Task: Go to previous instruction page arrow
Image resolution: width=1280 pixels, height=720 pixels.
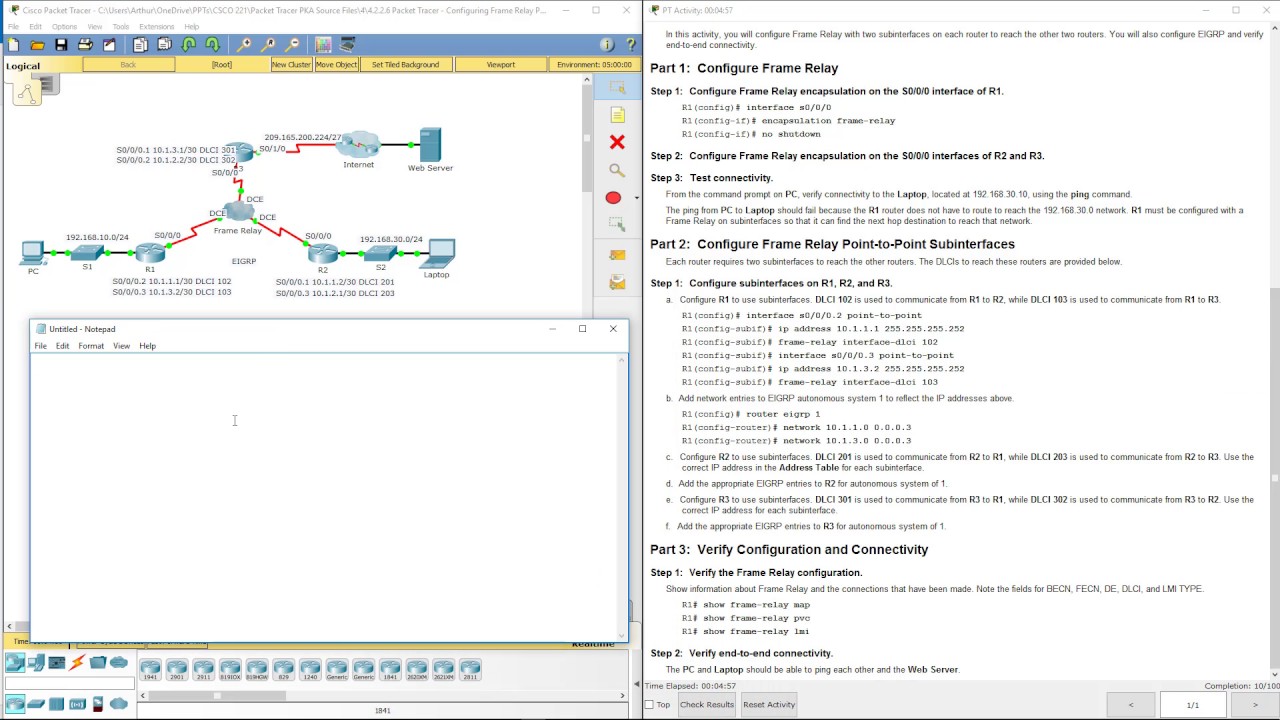Action: pos(1131,705)
